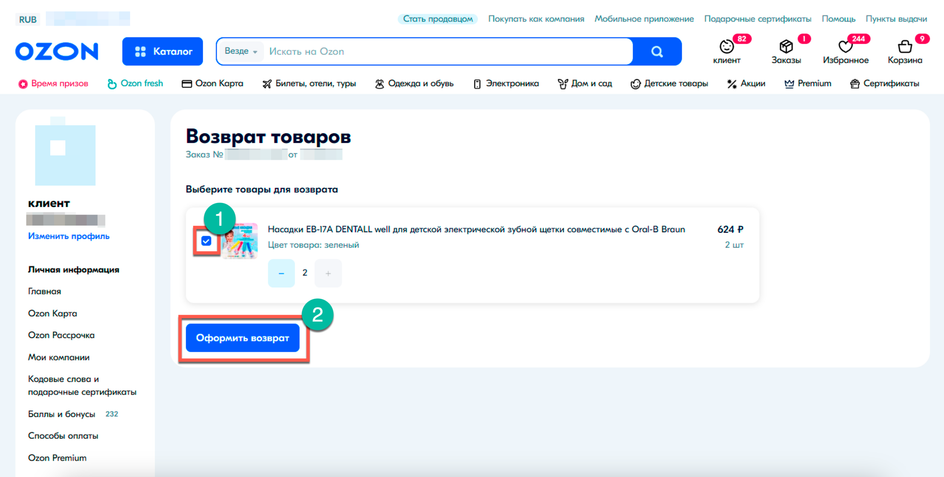The width and height of the screenshot is (944, 477).
Task: Open the Помощь link
Action: [839, 19]
